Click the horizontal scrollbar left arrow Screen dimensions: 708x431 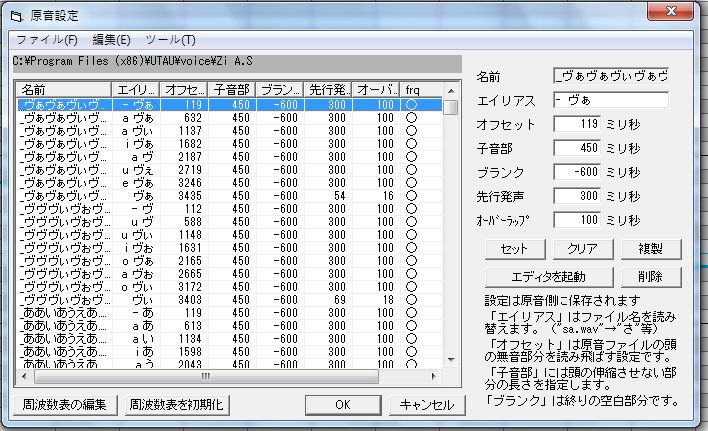(x=24, y=376)
